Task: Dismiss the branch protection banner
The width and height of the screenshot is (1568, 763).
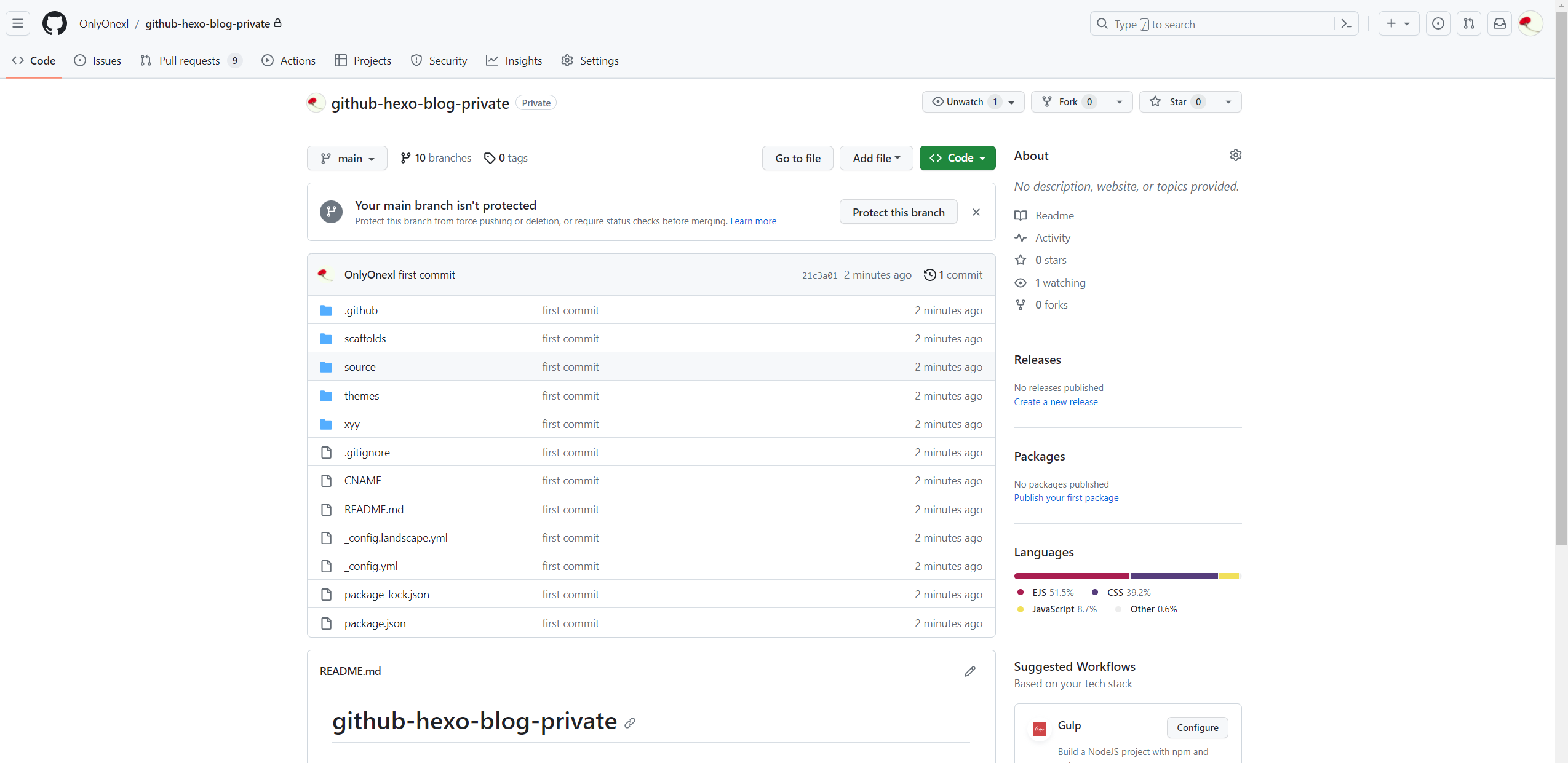Action: [x=976, y=212]
